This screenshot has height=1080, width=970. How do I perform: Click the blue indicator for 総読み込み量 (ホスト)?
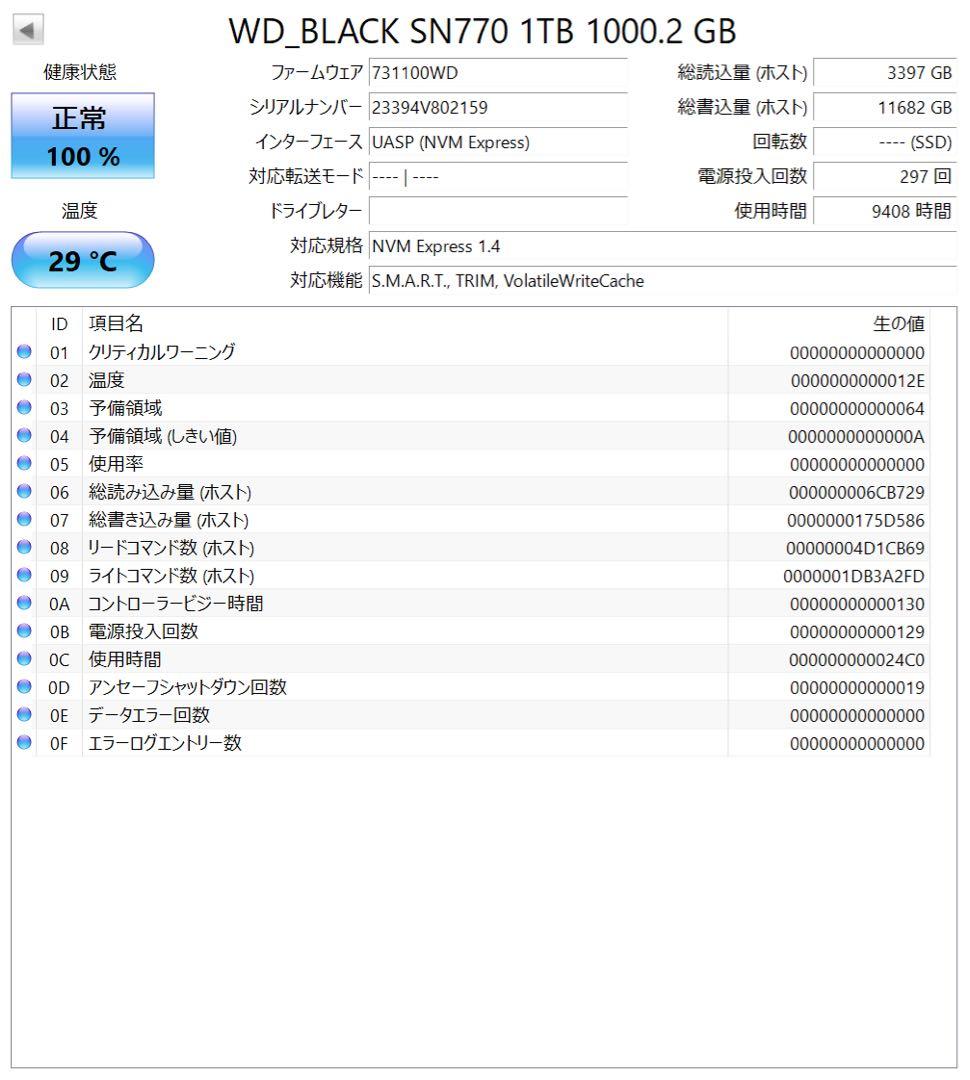pyautogui.click(x=24, y=492)
